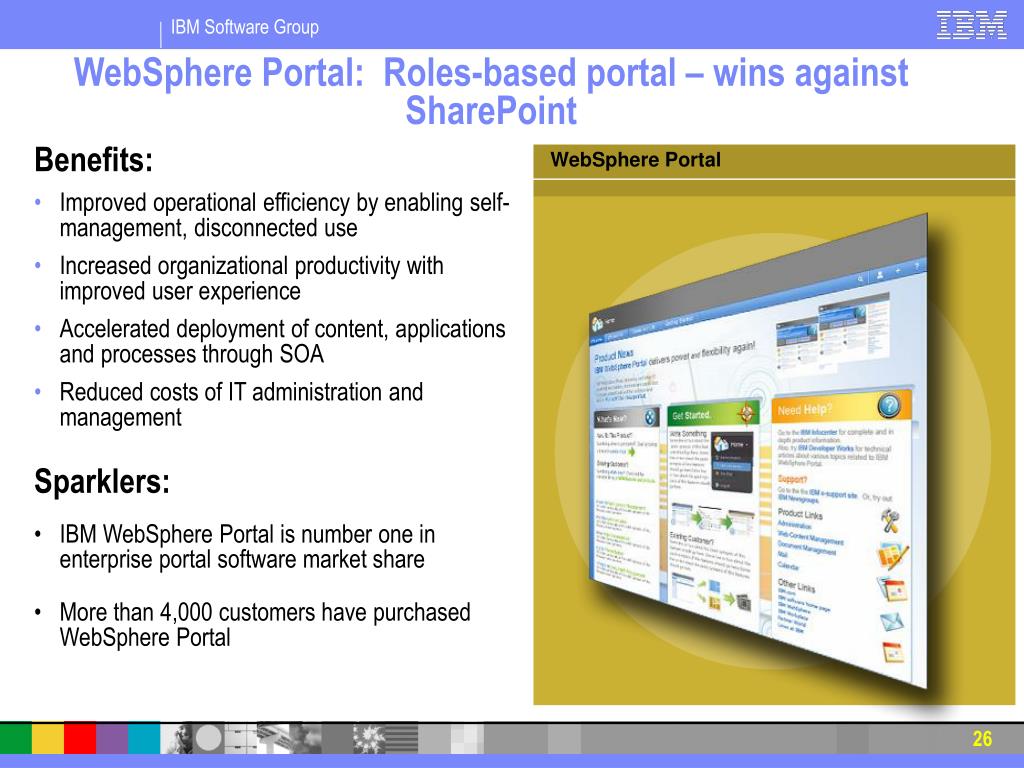Click the question mark in portal toolbar
The height and width of the screenshot is (768, 1024).
(917, 265)
